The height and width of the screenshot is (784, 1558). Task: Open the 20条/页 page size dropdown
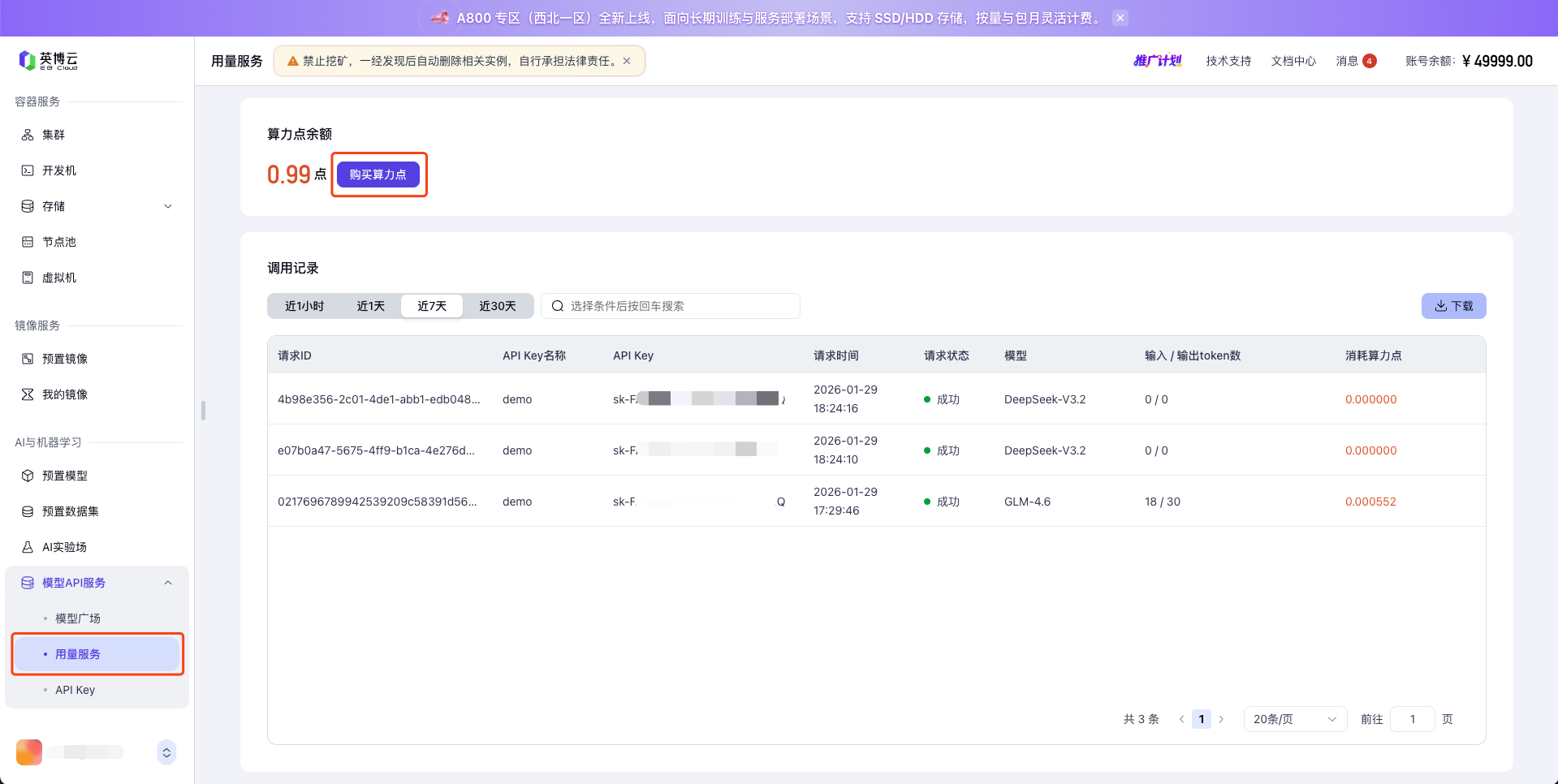(x=1294, y=719)
